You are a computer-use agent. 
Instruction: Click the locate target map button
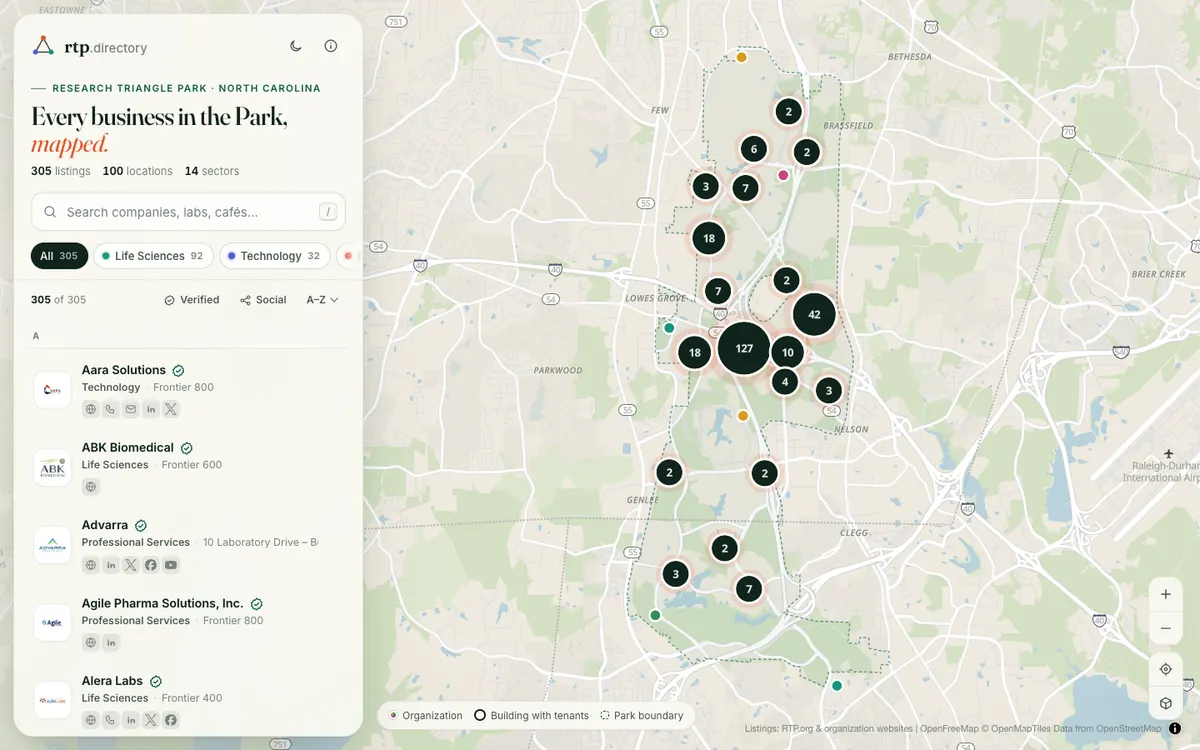1166,670
